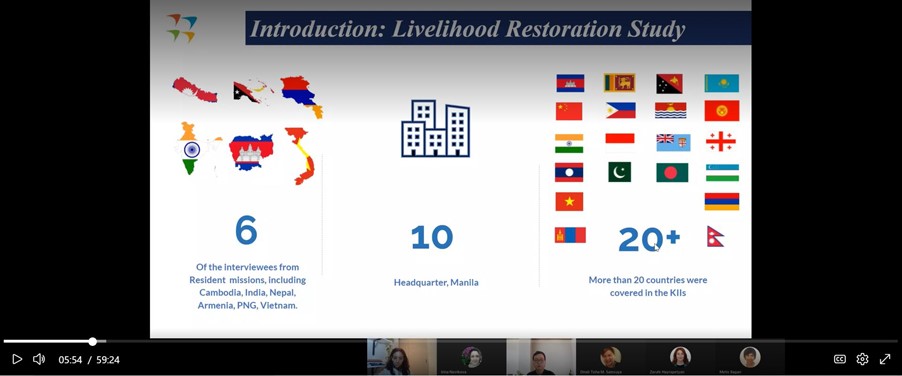
Task: Select the last participant avatar thumbnail
Action: pos(750,357)
